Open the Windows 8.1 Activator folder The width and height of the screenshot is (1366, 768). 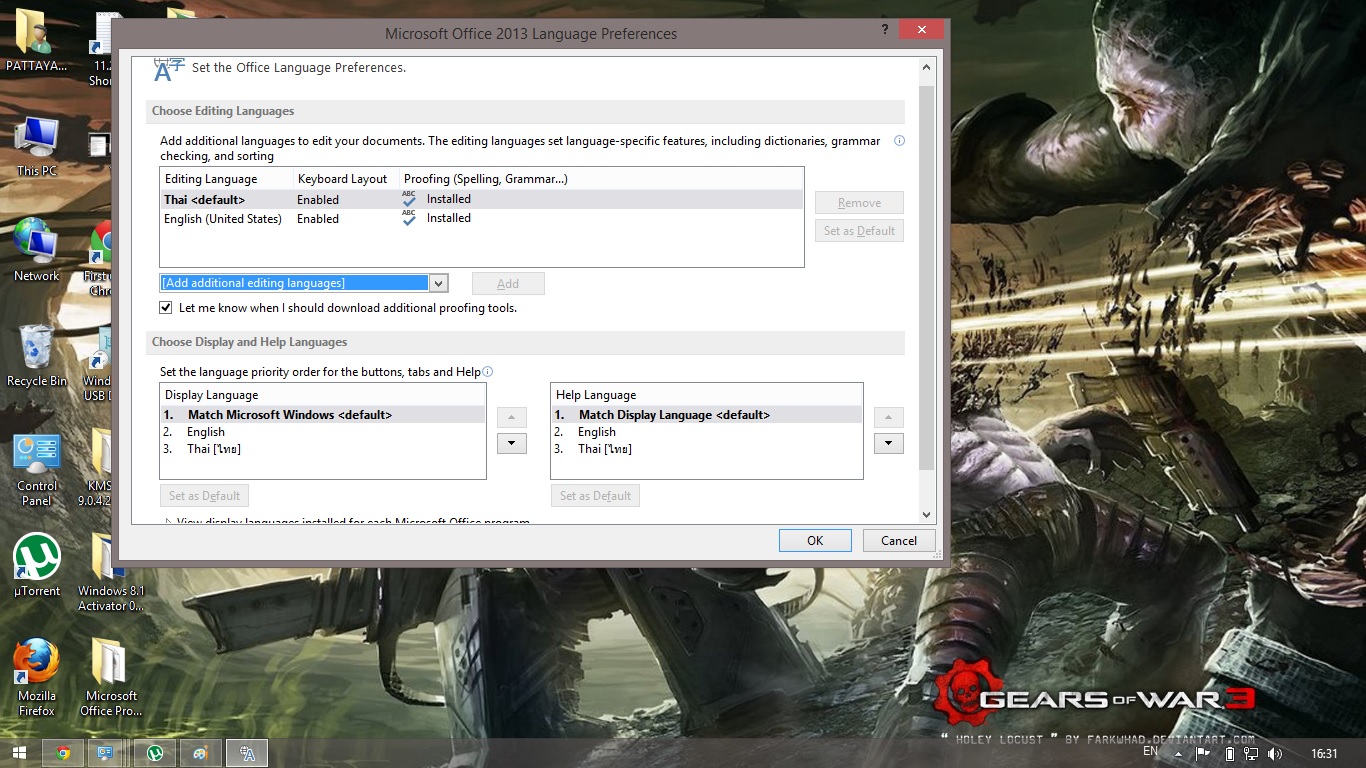pos(111,572)
